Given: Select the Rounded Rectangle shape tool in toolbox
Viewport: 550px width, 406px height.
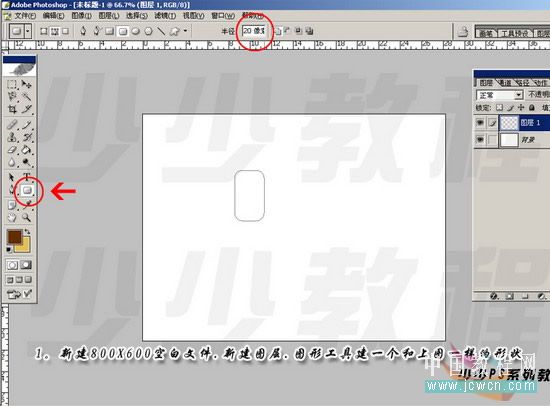Looking at the screenshot, I should 27,191.
